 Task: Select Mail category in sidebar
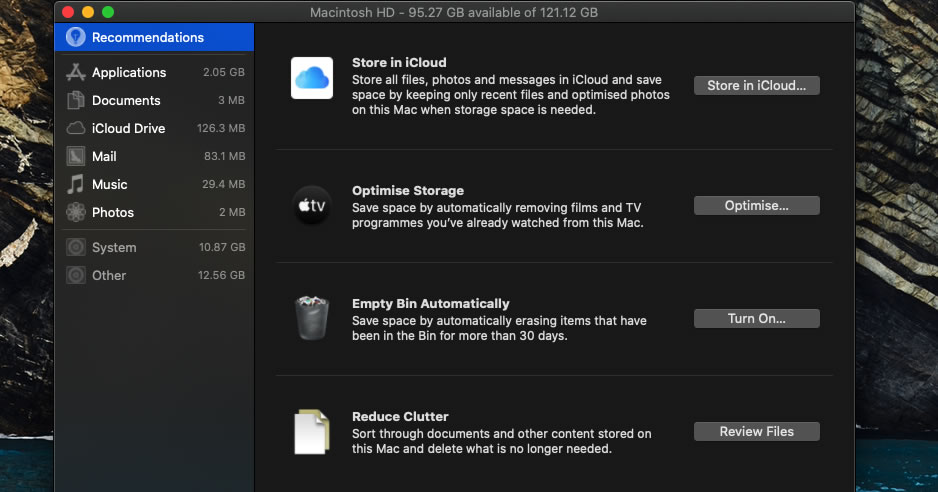tap(156, 156)
